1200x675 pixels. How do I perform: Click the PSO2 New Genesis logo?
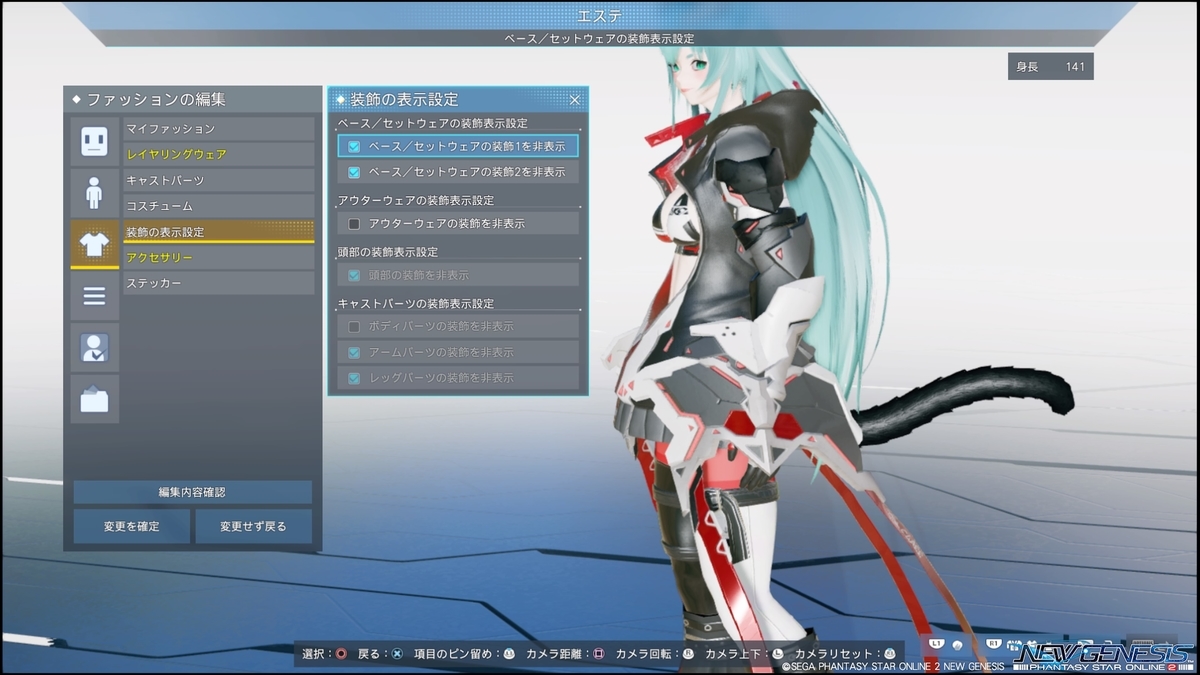(1105, 654)
